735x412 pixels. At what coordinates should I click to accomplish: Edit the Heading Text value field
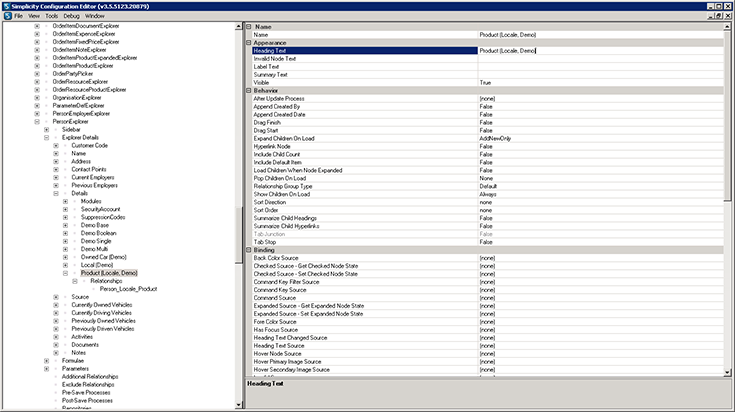point(600,51)
